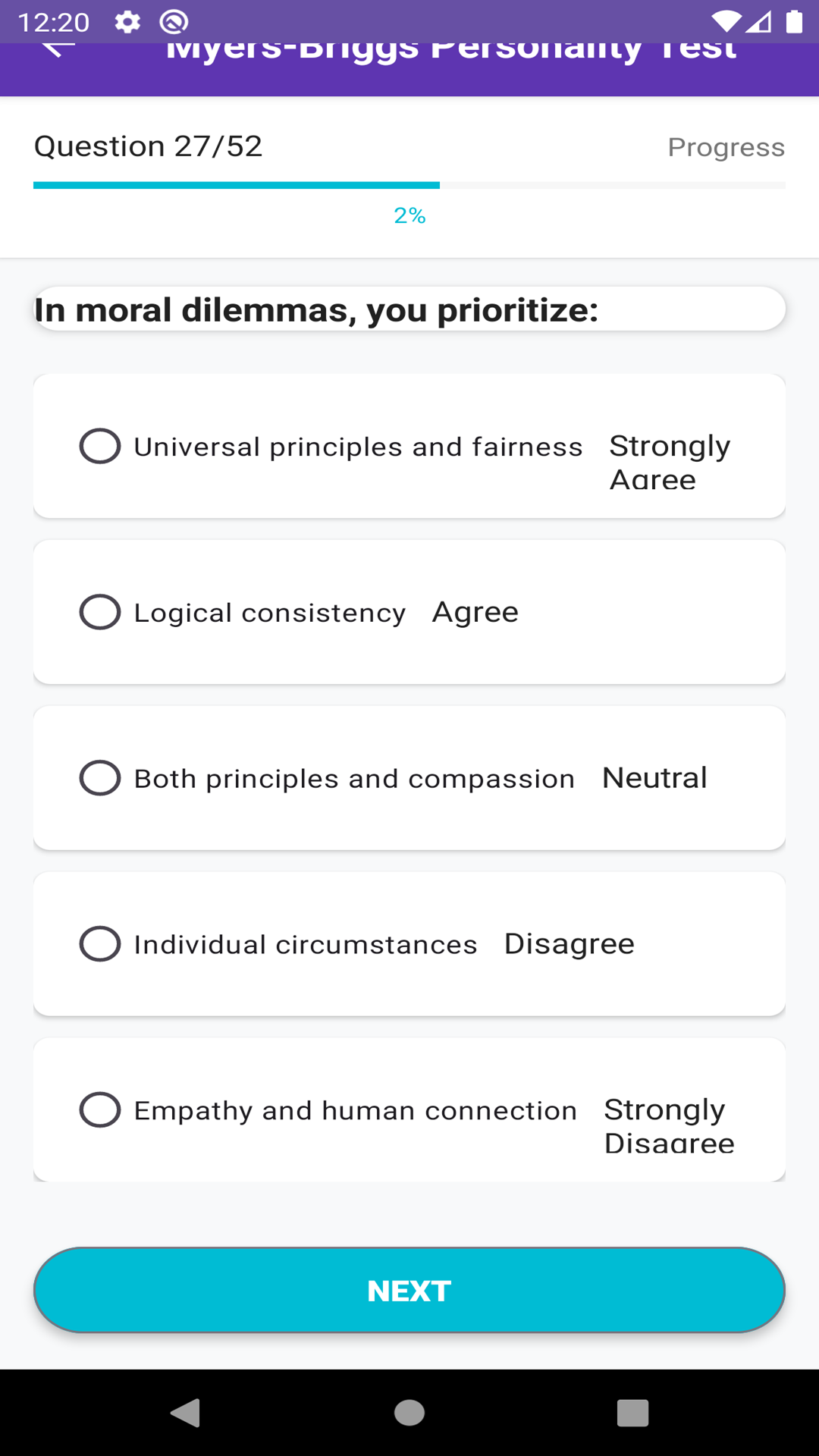Choose the Logical consistency radio button

coord(100,612)
